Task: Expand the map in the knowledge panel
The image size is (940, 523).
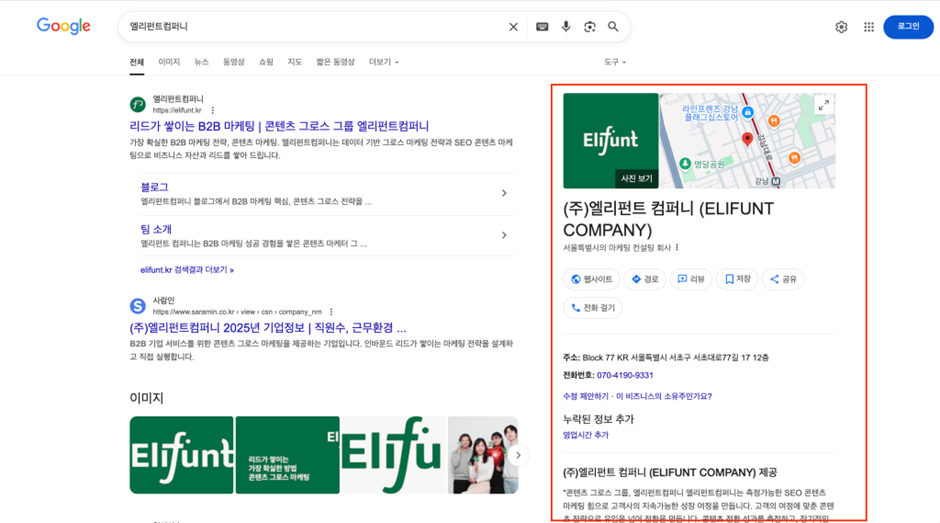Action: click(x=823, y=105)
